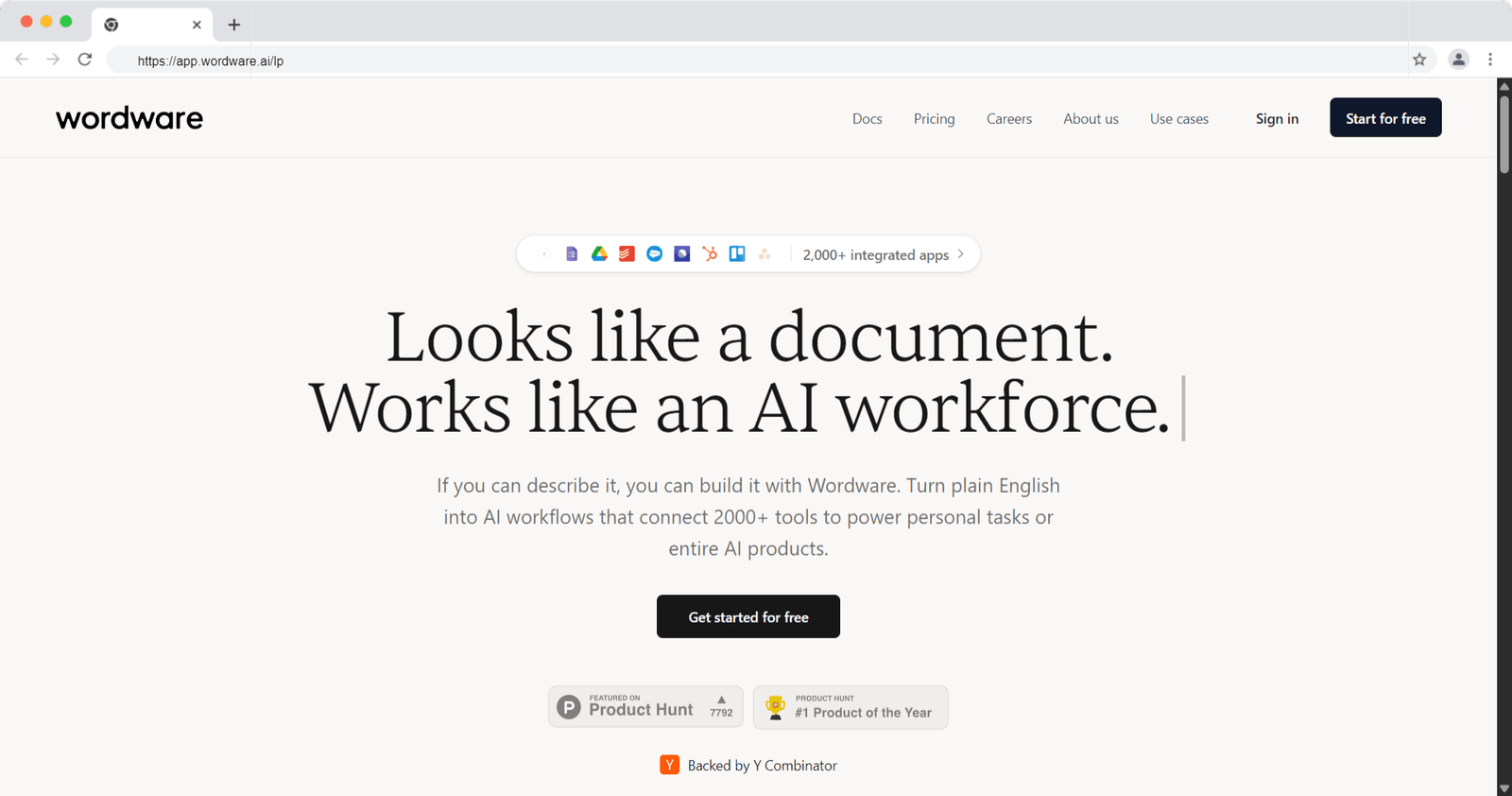Click the Product Hunt trophy icon

pos(775,707)
